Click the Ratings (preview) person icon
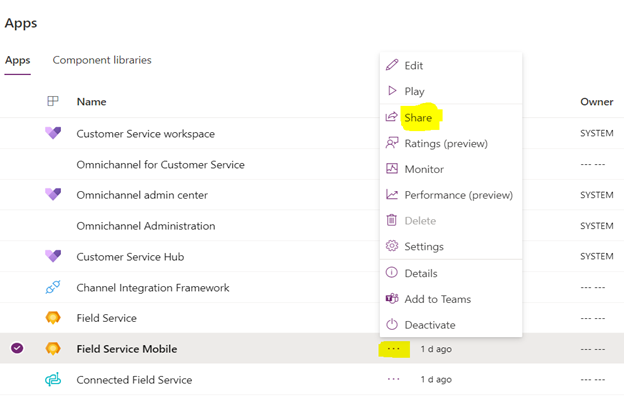The height and width of the screenshot is (403, 624). point(392,142)
